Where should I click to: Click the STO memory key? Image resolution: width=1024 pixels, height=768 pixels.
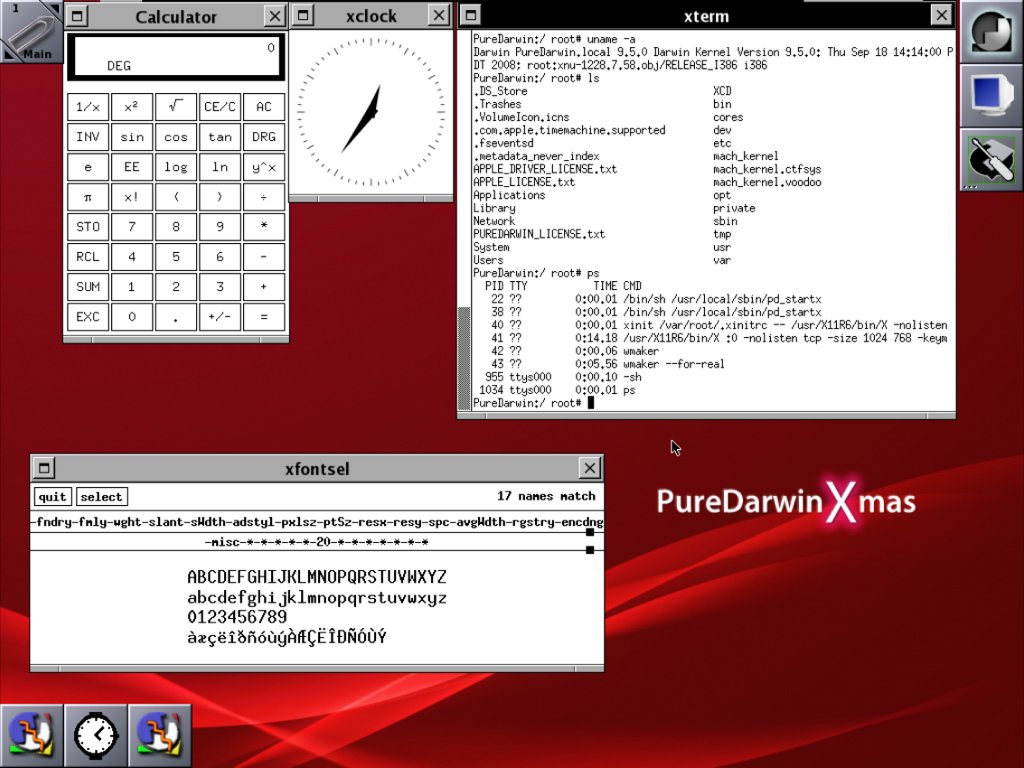tap(88, 227)
